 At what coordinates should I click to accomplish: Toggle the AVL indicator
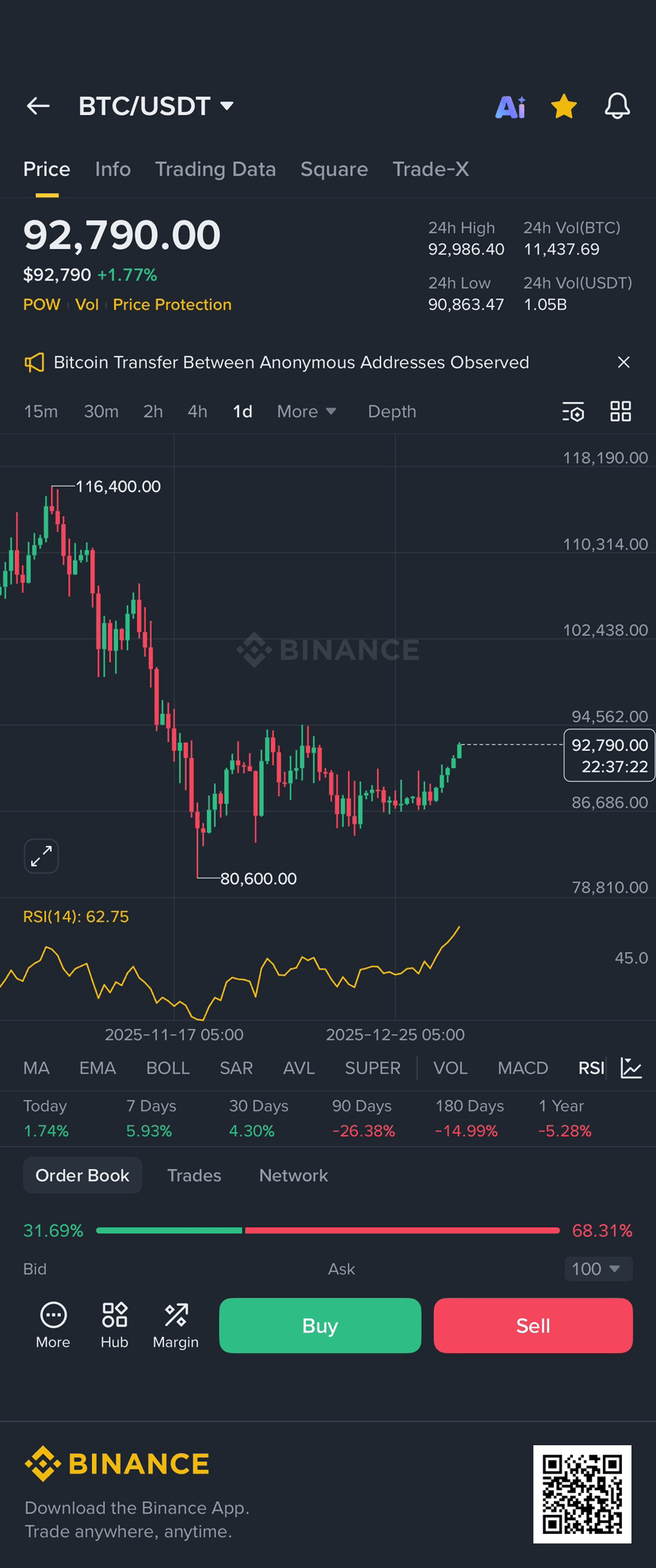pyautogui.click(x=299, y=1068)
